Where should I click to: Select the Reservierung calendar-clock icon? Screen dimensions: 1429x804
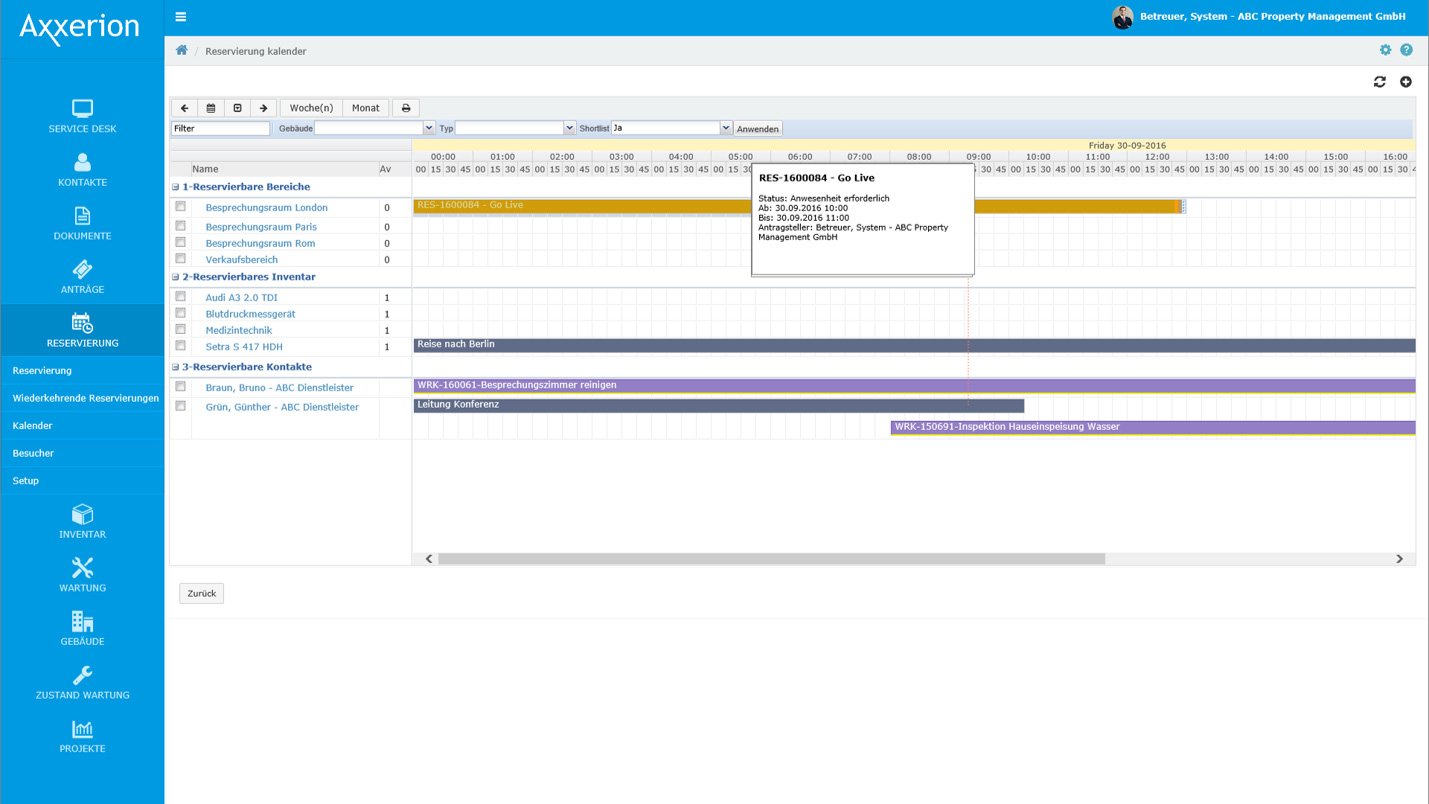point(82,322)
